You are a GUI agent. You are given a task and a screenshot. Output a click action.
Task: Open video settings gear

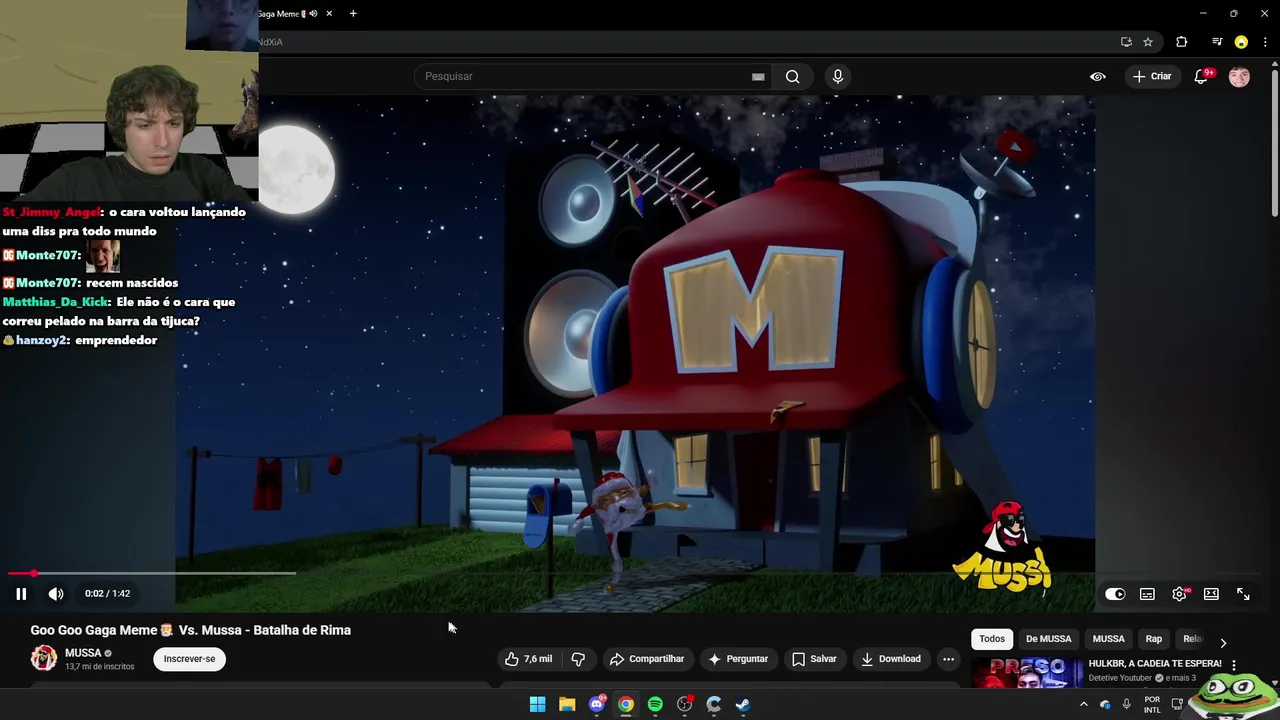coord(1180,594)
